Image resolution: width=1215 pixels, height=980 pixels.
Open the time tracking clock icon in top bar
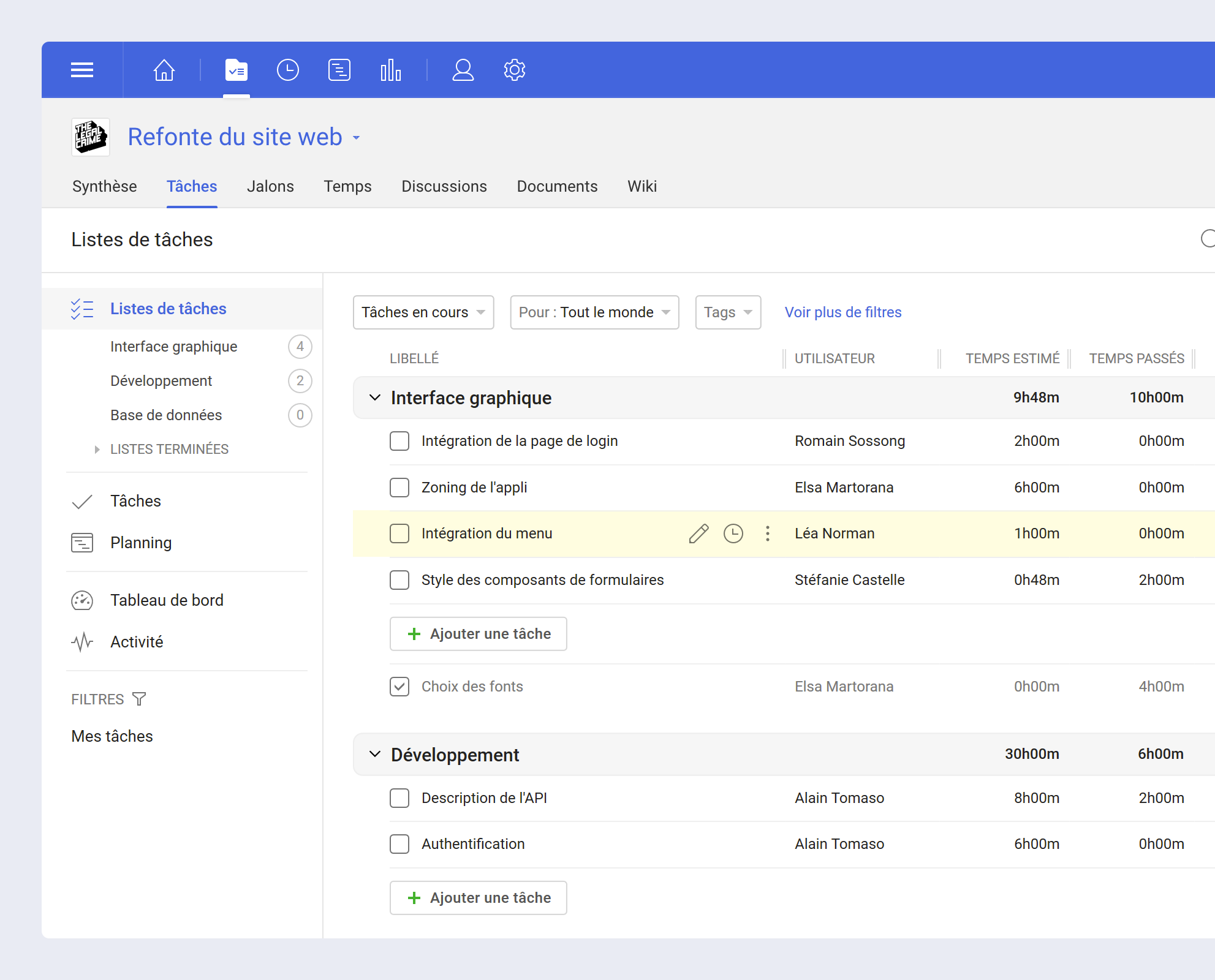tap(288, 70)
